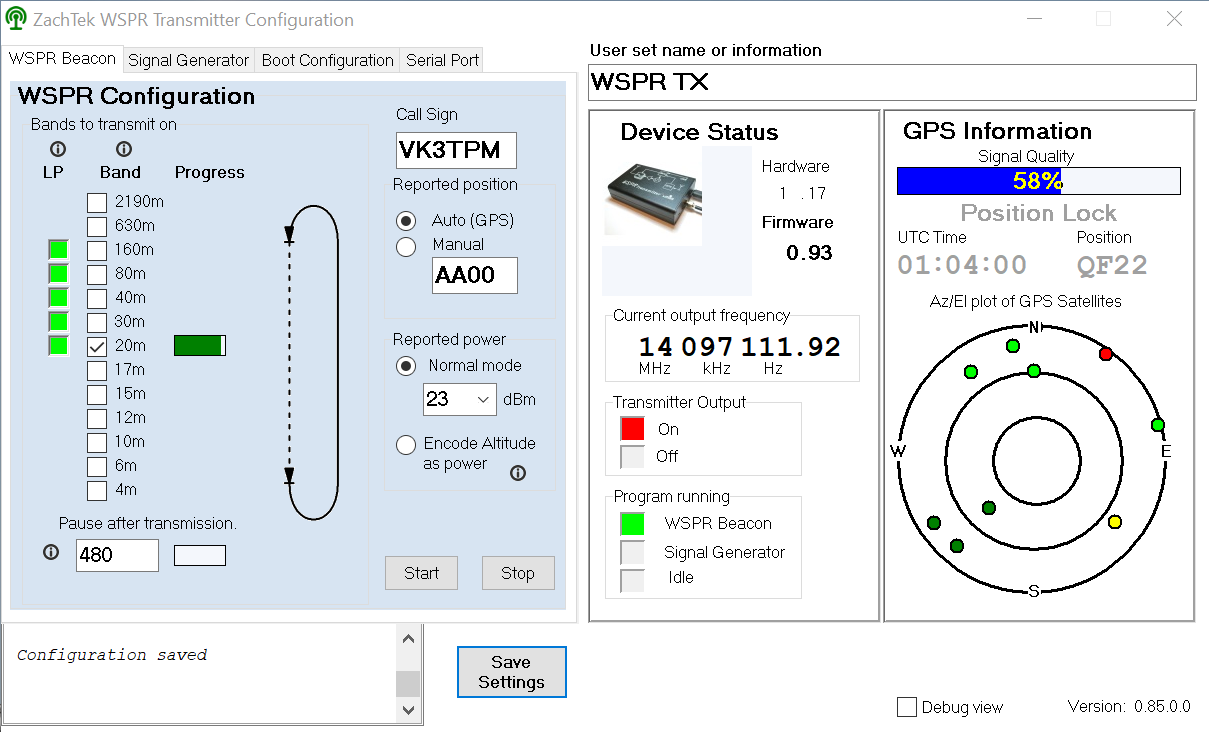
Task: Click the info icon next to the Pause after transmission field
Action: pyautogui.click(x=51, y=551)
